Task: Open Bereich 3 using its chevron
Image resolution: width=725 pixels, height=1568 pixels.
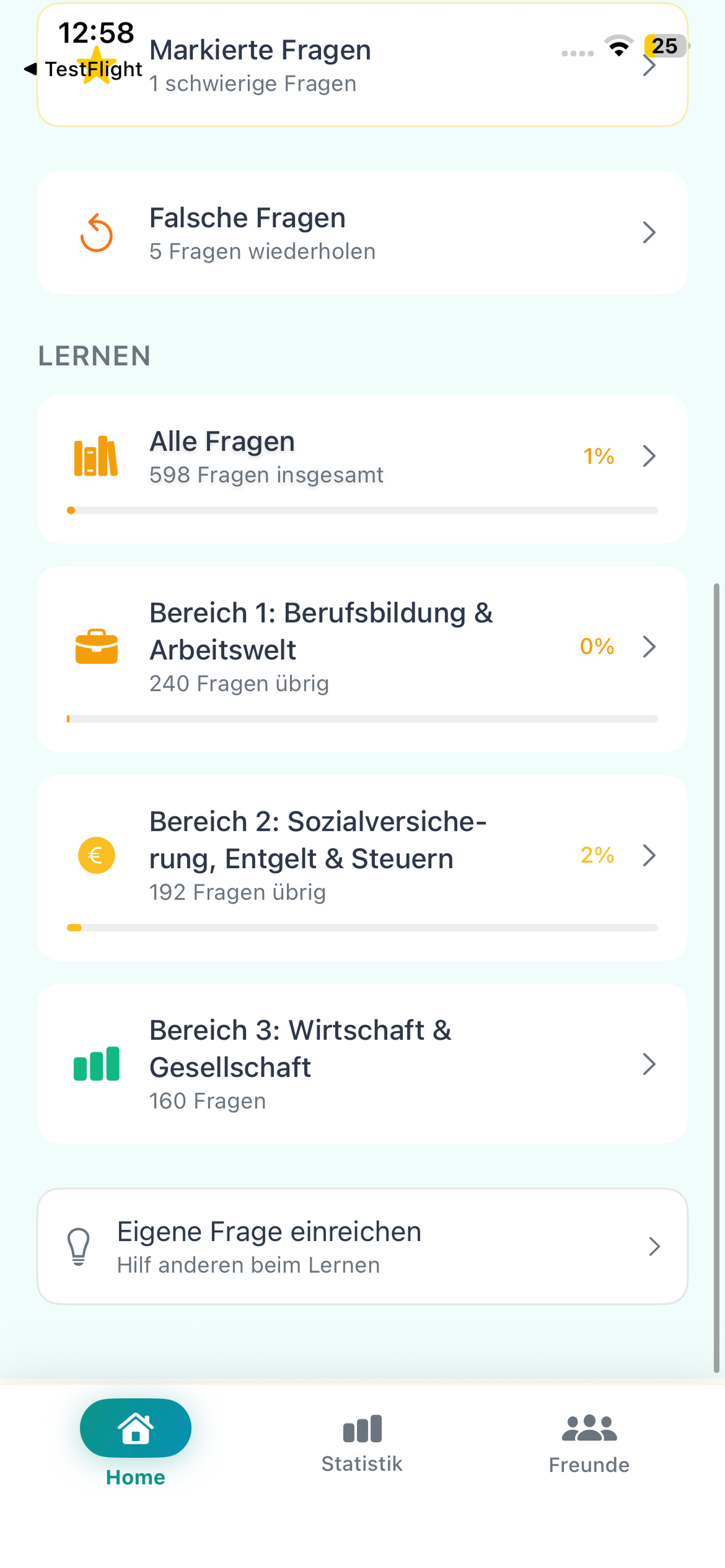Action: click(x=649, y=1064)
